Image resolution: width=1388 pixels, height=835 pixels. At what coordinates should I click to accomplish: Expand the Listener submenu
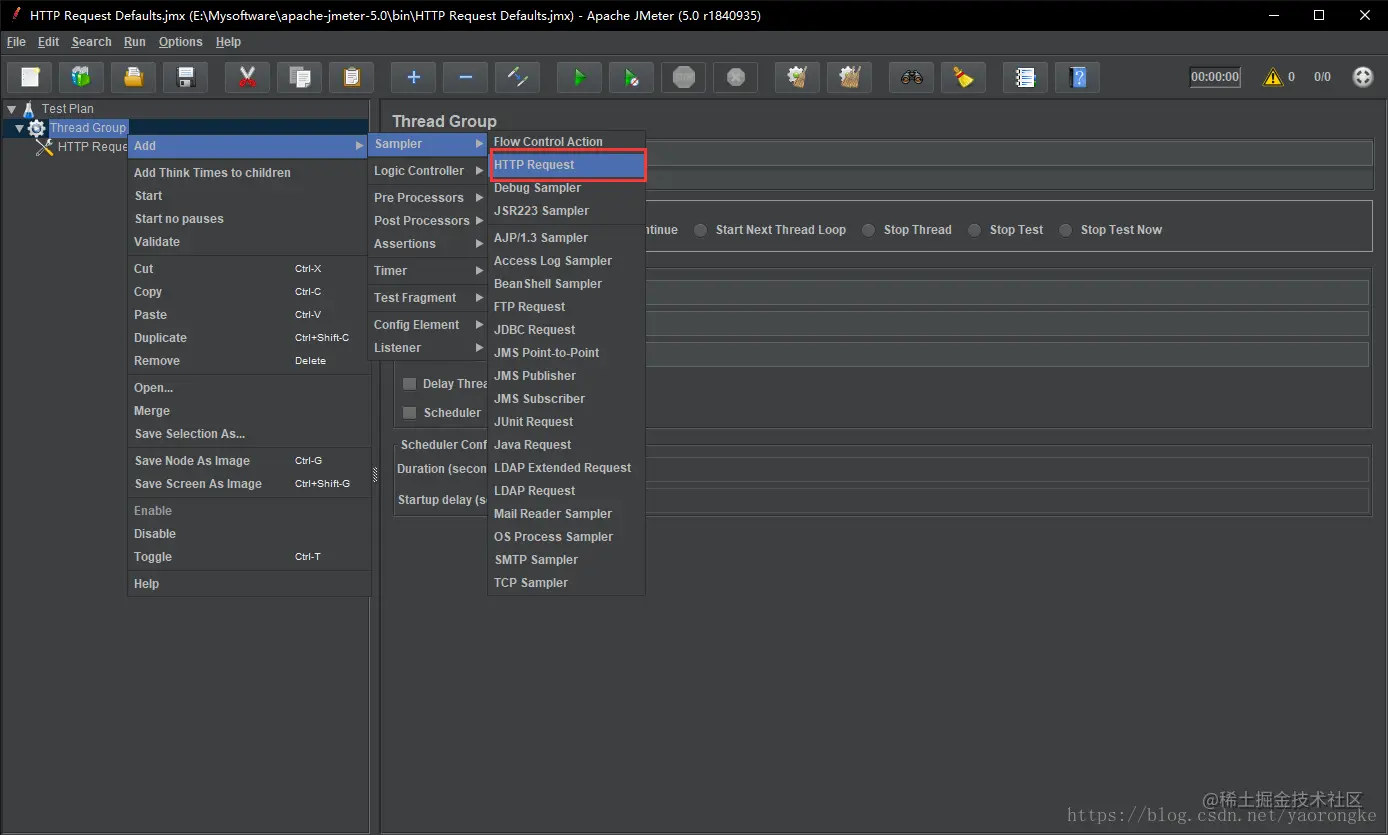click(428, 348)
